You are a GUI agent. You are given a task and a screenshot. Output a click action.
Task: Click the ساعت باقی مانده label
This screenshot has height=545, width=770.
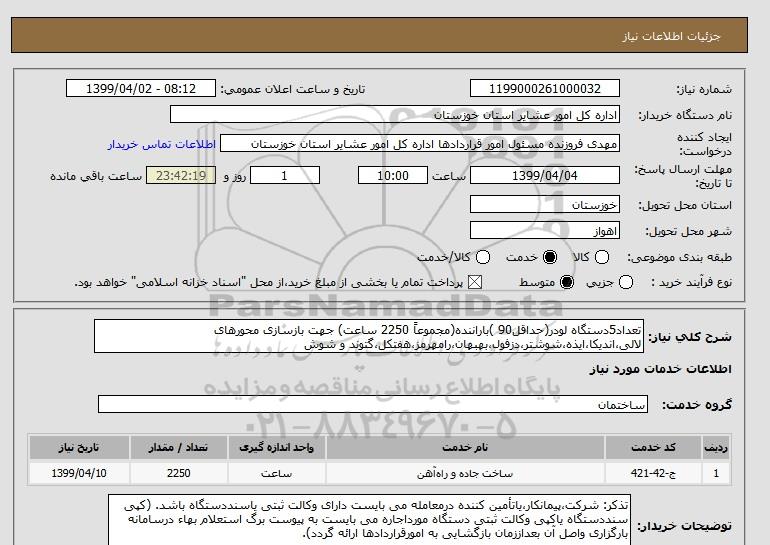(96, 176)
